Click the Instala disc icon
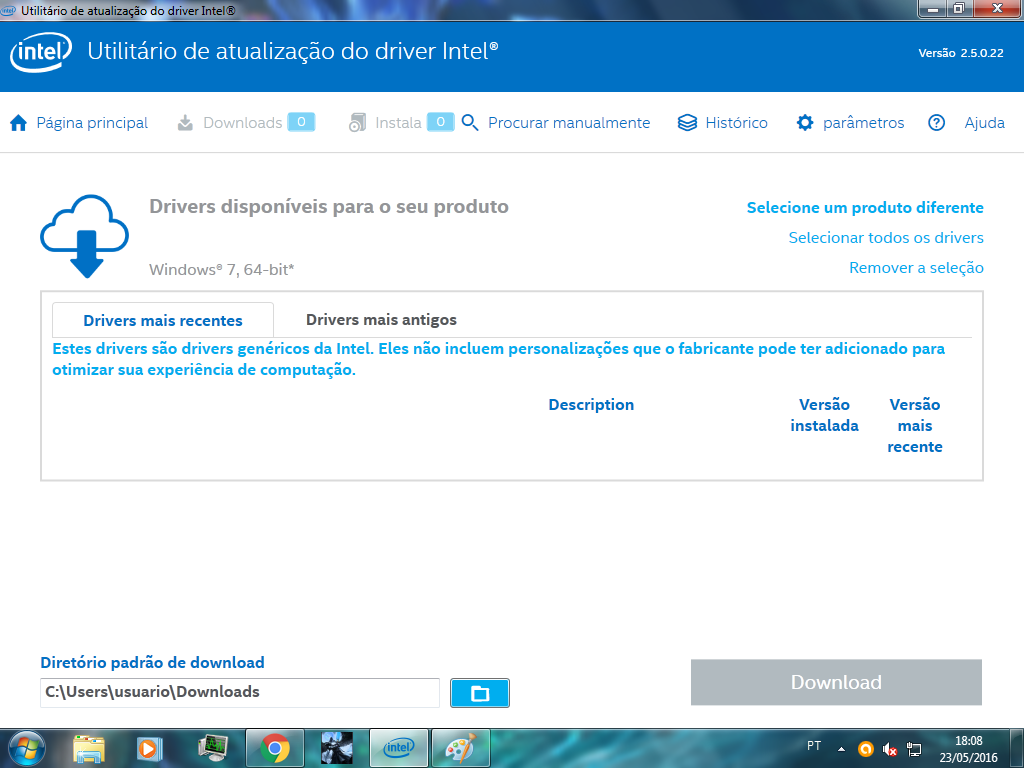This screenshot has height=768, width=1024. (357, 123)
